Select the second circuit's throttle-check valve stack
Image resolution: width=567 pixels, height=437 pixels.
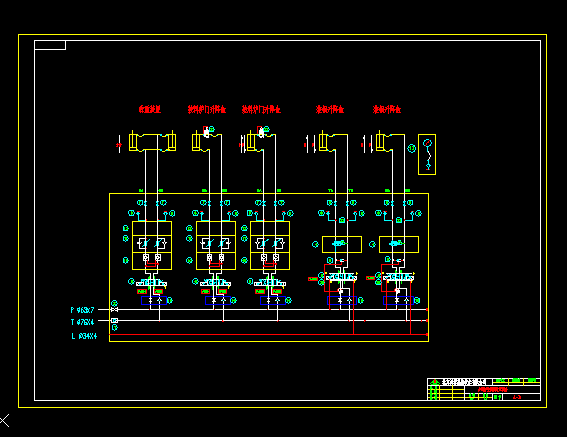pos(216,246)
